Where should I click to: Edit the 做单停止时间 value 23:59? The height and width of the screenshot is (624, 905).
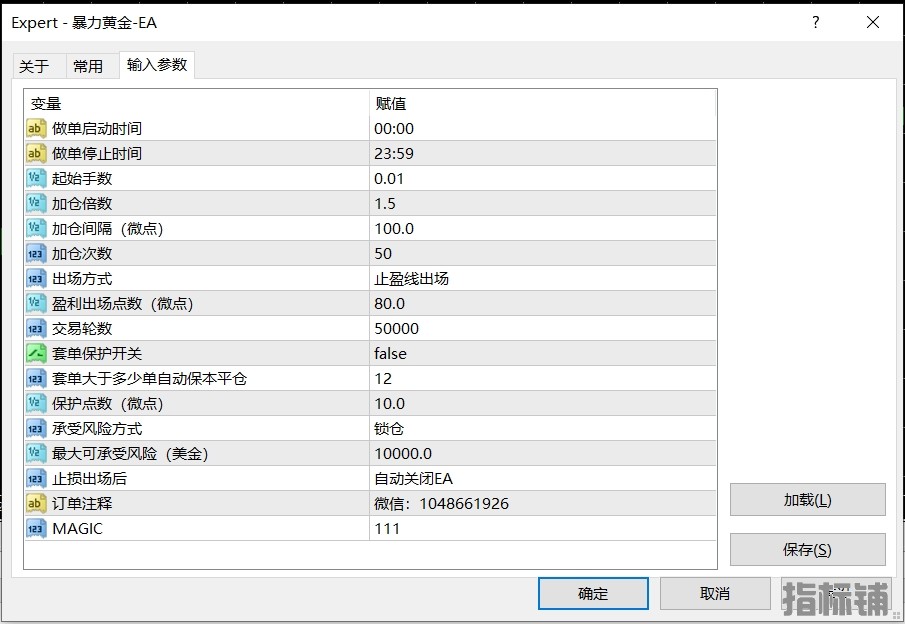pos(543,154)
